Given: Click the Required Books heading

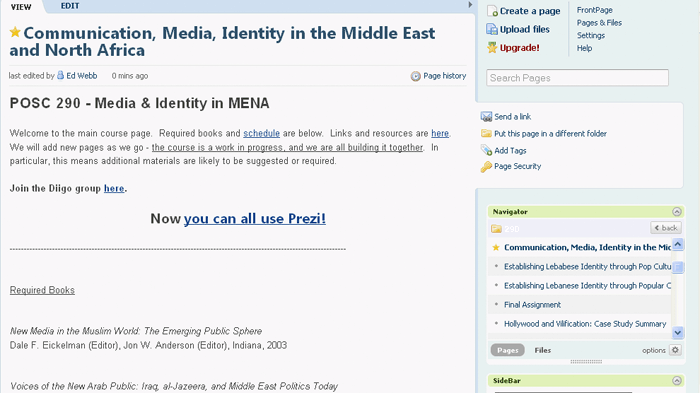Looking at the screenshot, I should (x=42, y=290).
